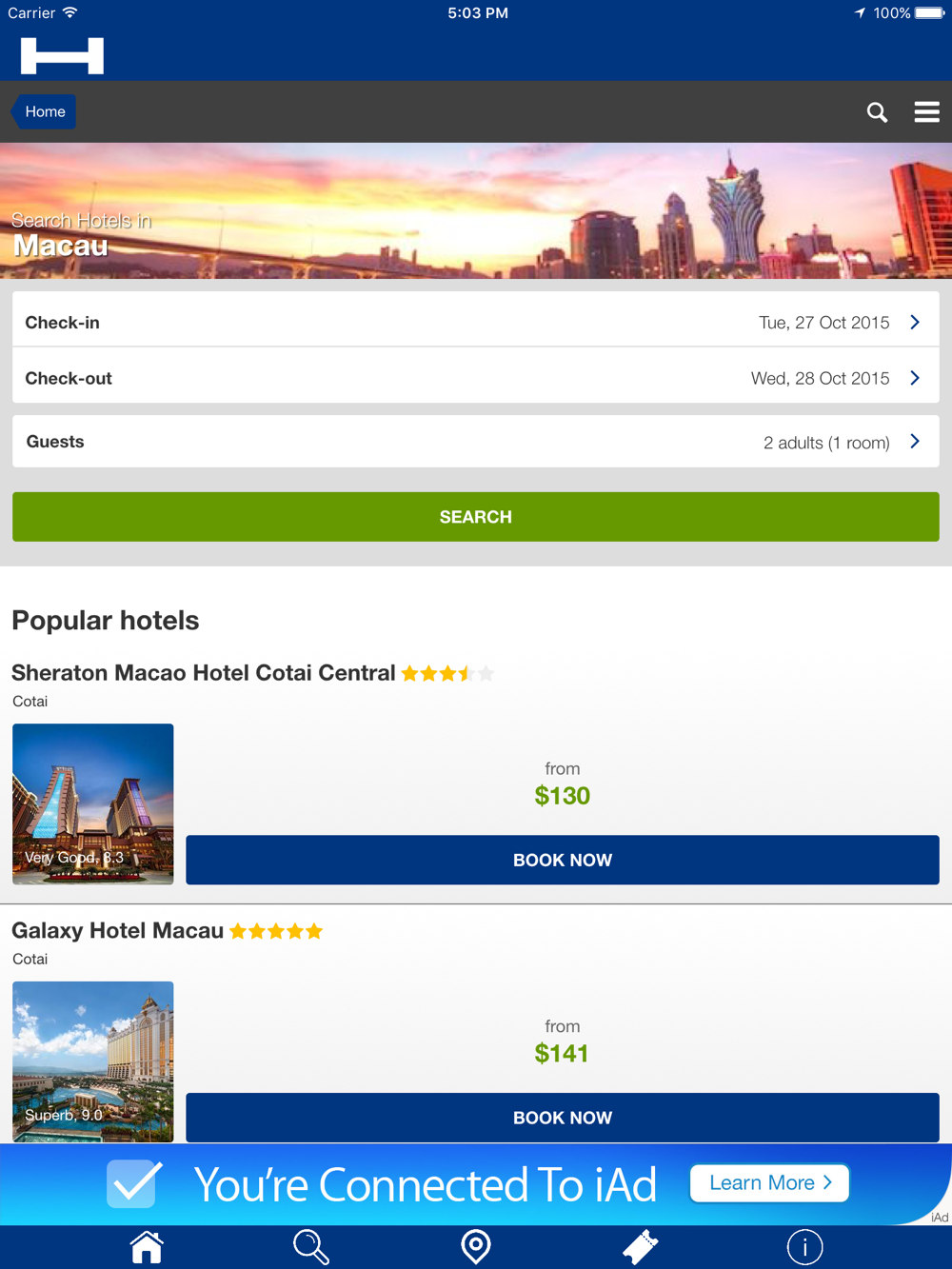Open the hamburger menu icon

926,112
